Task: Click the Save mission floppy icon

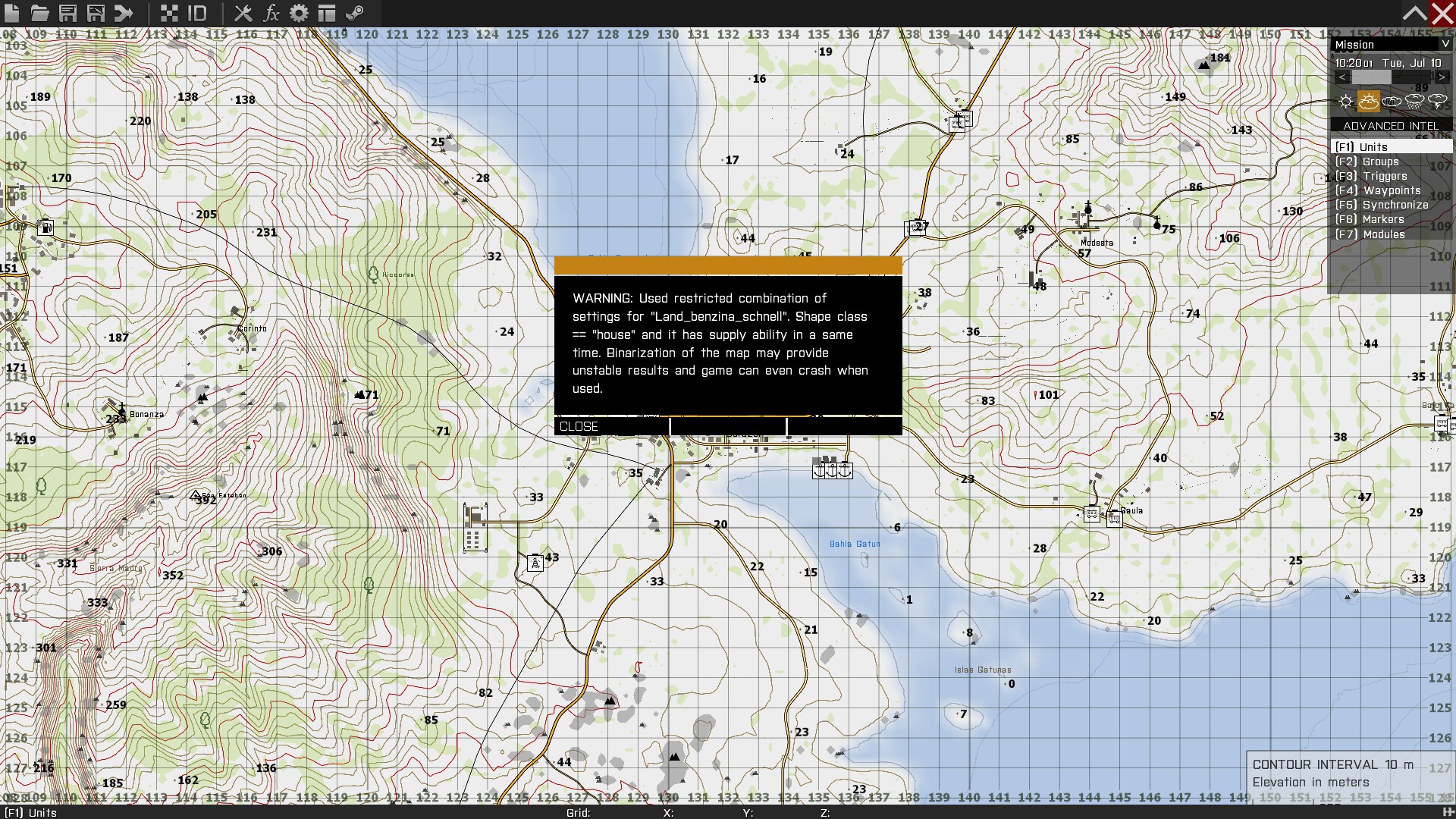Action: pyautogui.click(x=67, y=13)
